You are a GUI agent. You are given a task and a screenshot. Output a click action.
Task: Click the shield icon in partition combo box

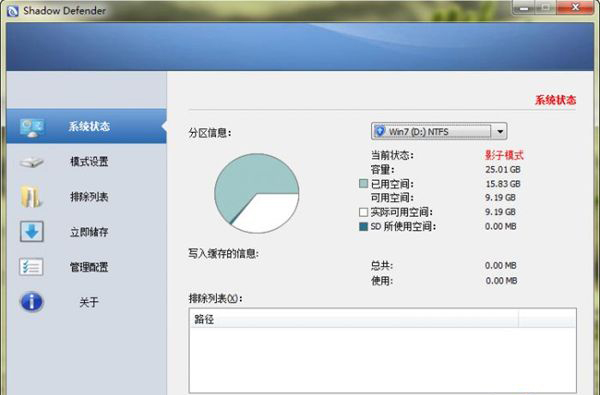click(380, 131)
